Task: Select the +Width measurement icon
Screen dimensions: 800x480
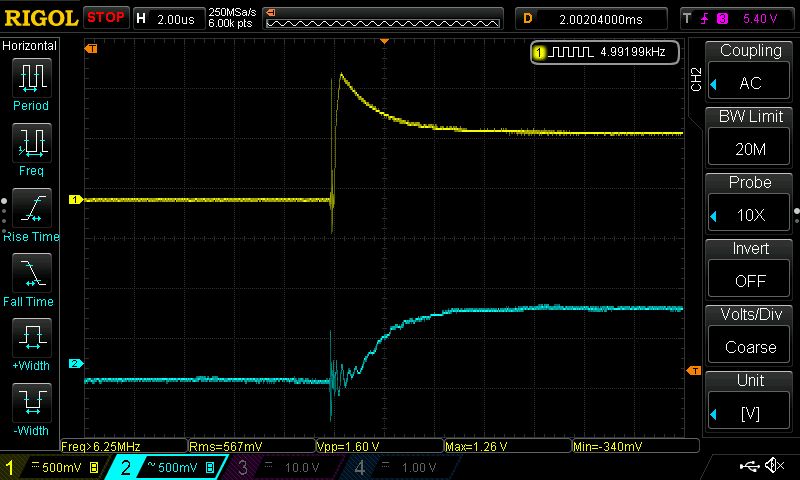Action: point(32,338)
